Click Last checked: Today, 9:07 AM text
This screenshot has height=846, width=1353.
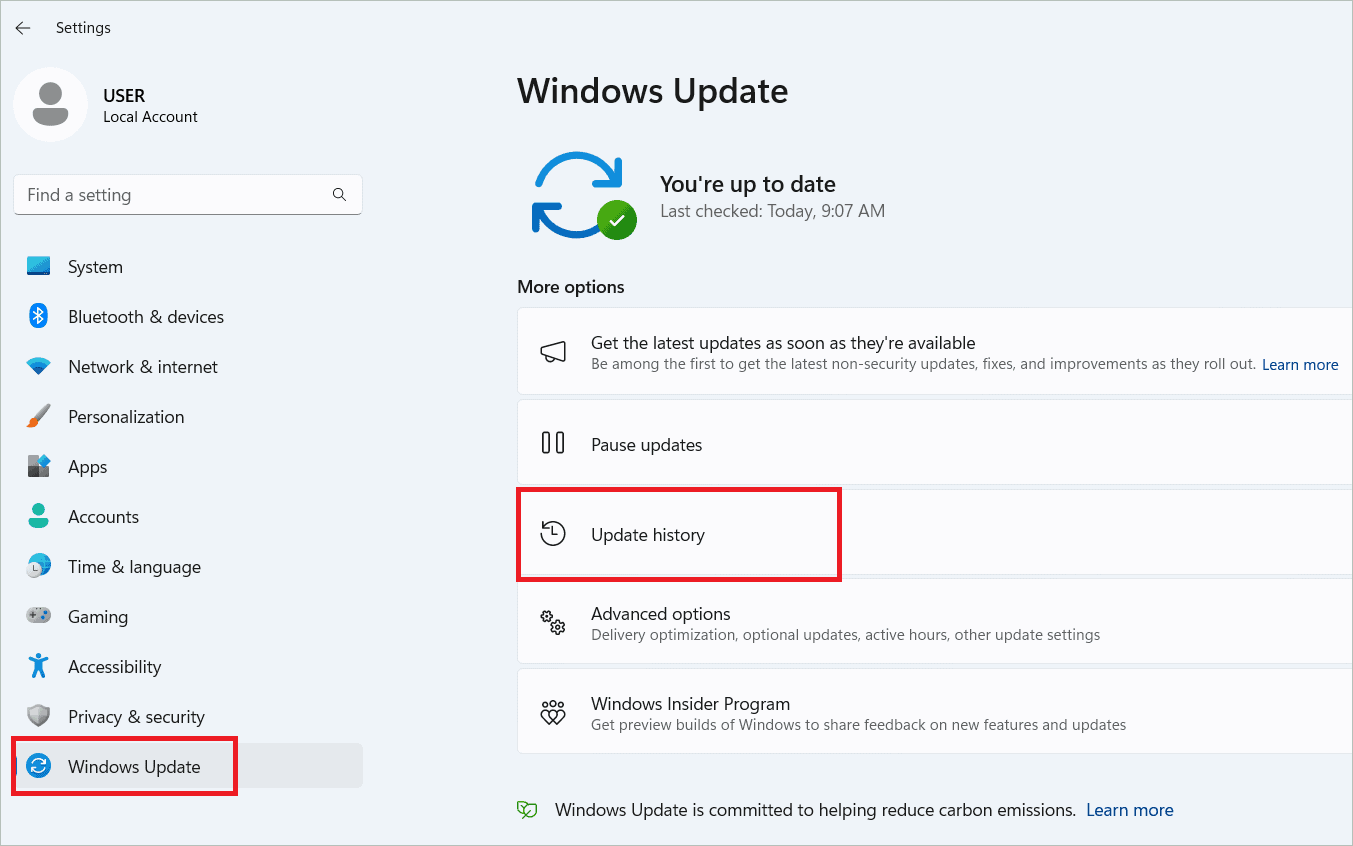(x=772, y=211)
